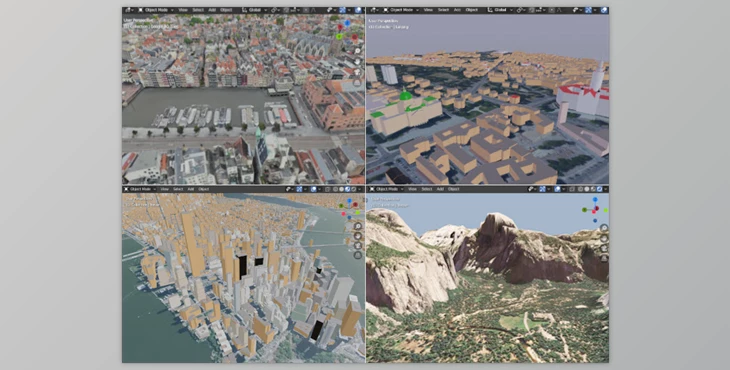The width and height of the screenshot is (730, 370).
Task: Click green Y axis of harbor viewport gizmo
Action: tap(339, 36)
